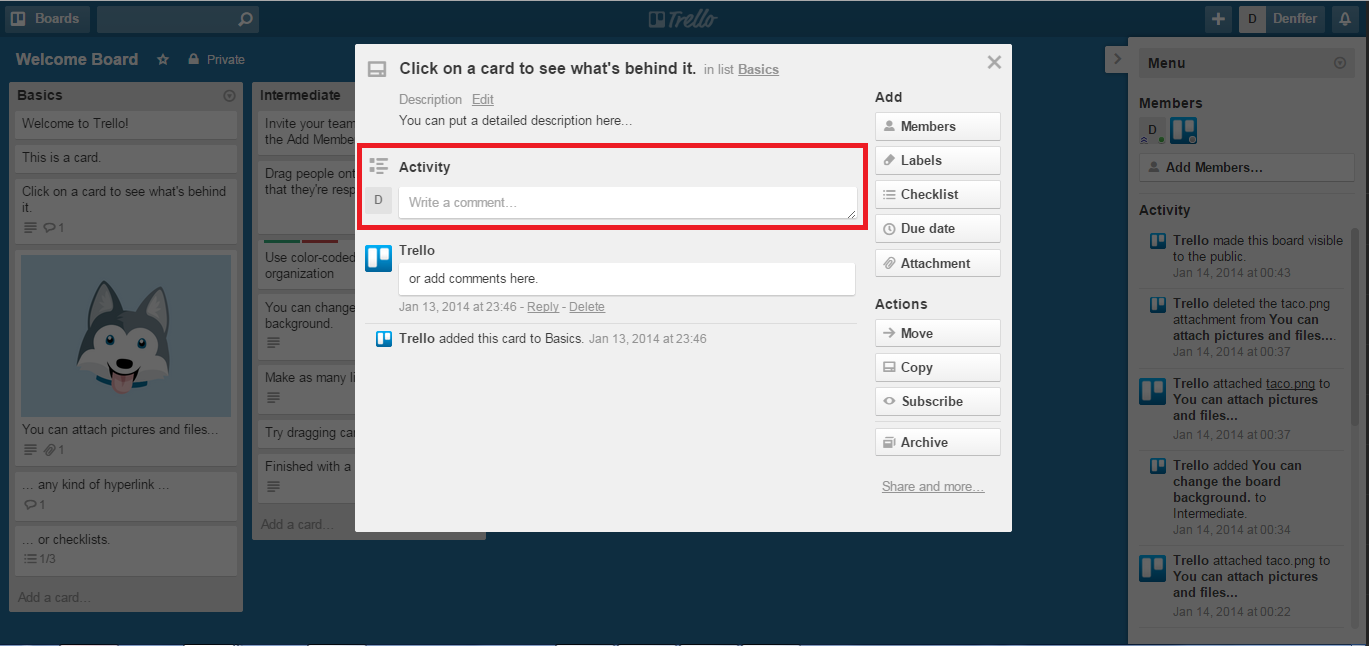Open the notifications bell icon

point(1346,19)
